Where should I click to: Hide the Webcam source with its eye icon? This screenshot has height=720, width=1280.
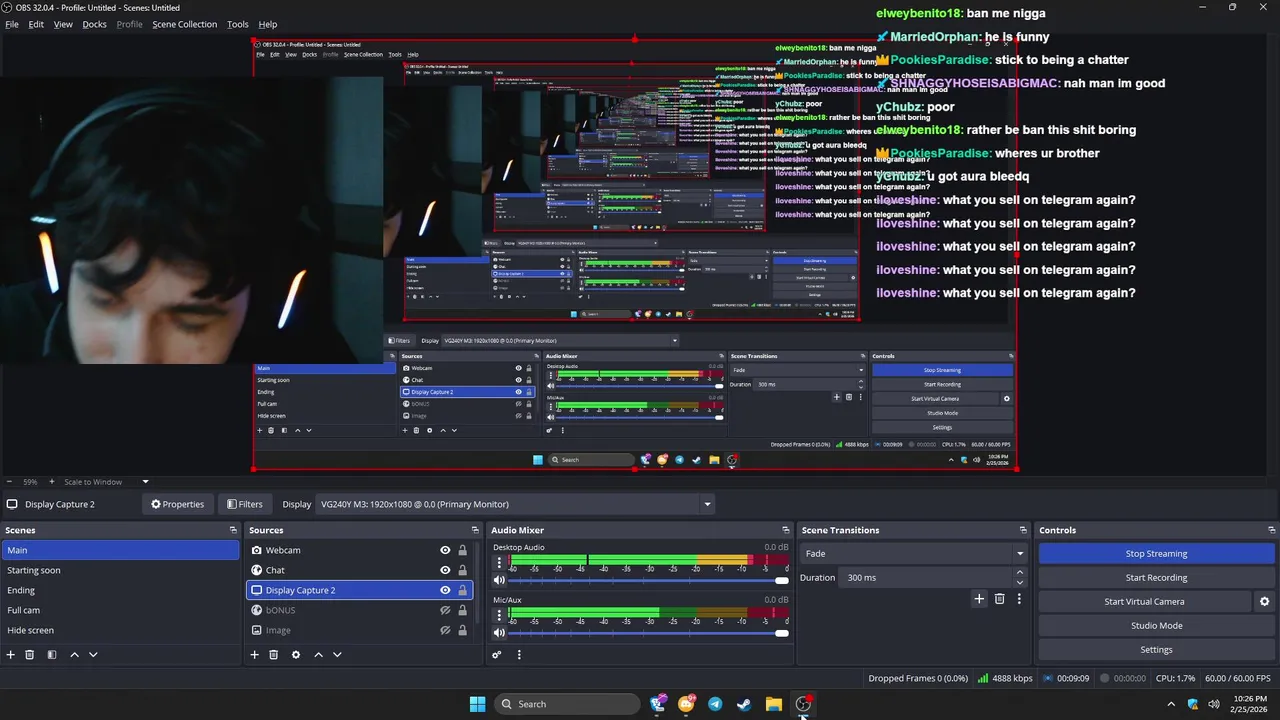445,550
